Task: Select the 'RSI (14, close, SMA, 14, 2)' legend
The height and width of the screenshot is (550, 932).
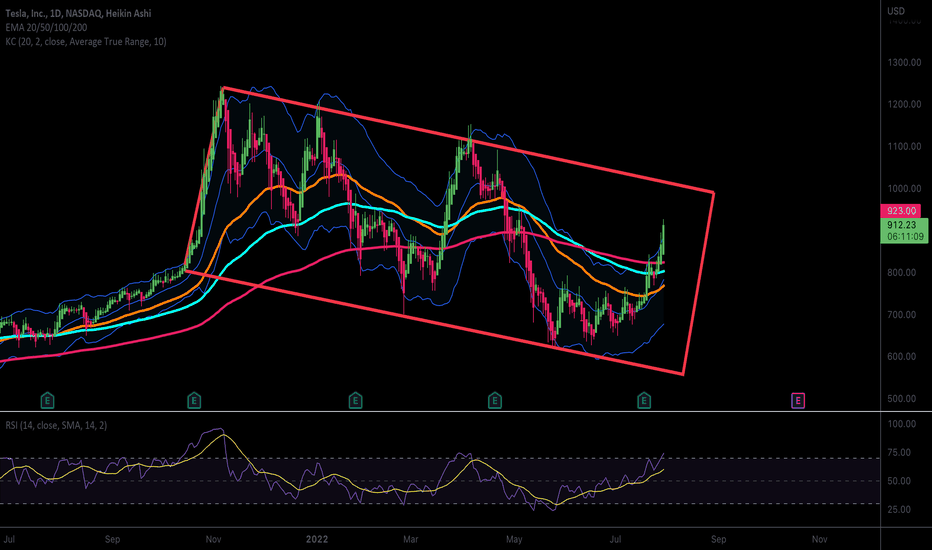Action: coord(56,425)
